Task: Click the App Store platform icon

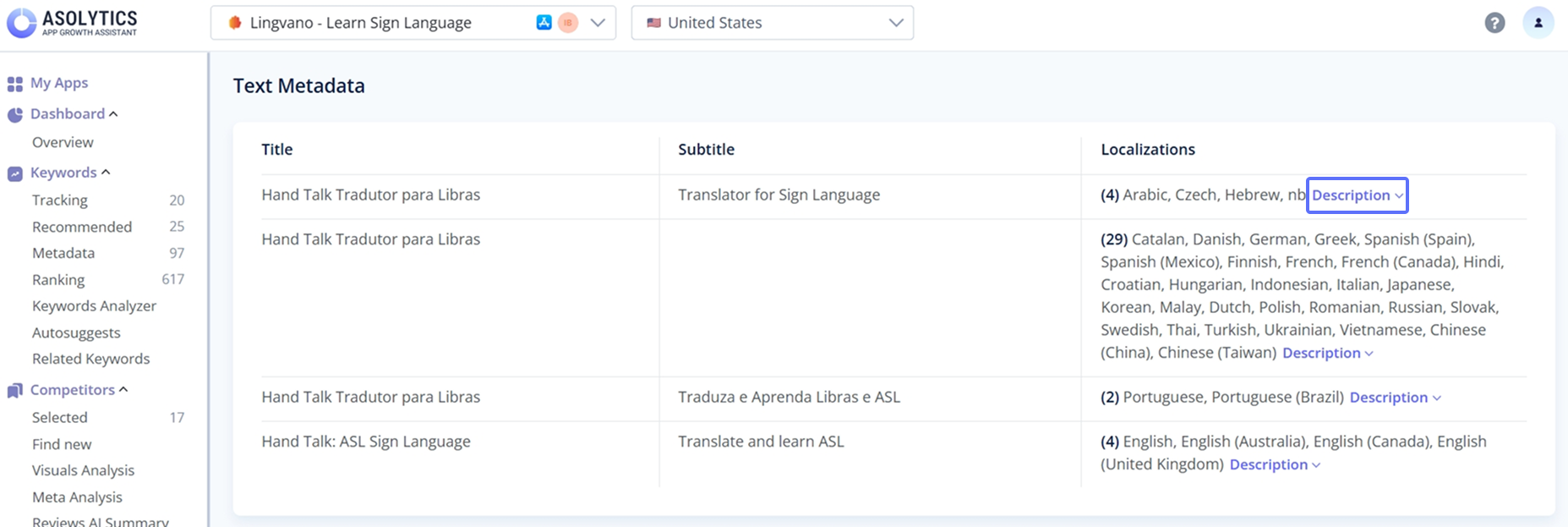Action: pos(544,23)
